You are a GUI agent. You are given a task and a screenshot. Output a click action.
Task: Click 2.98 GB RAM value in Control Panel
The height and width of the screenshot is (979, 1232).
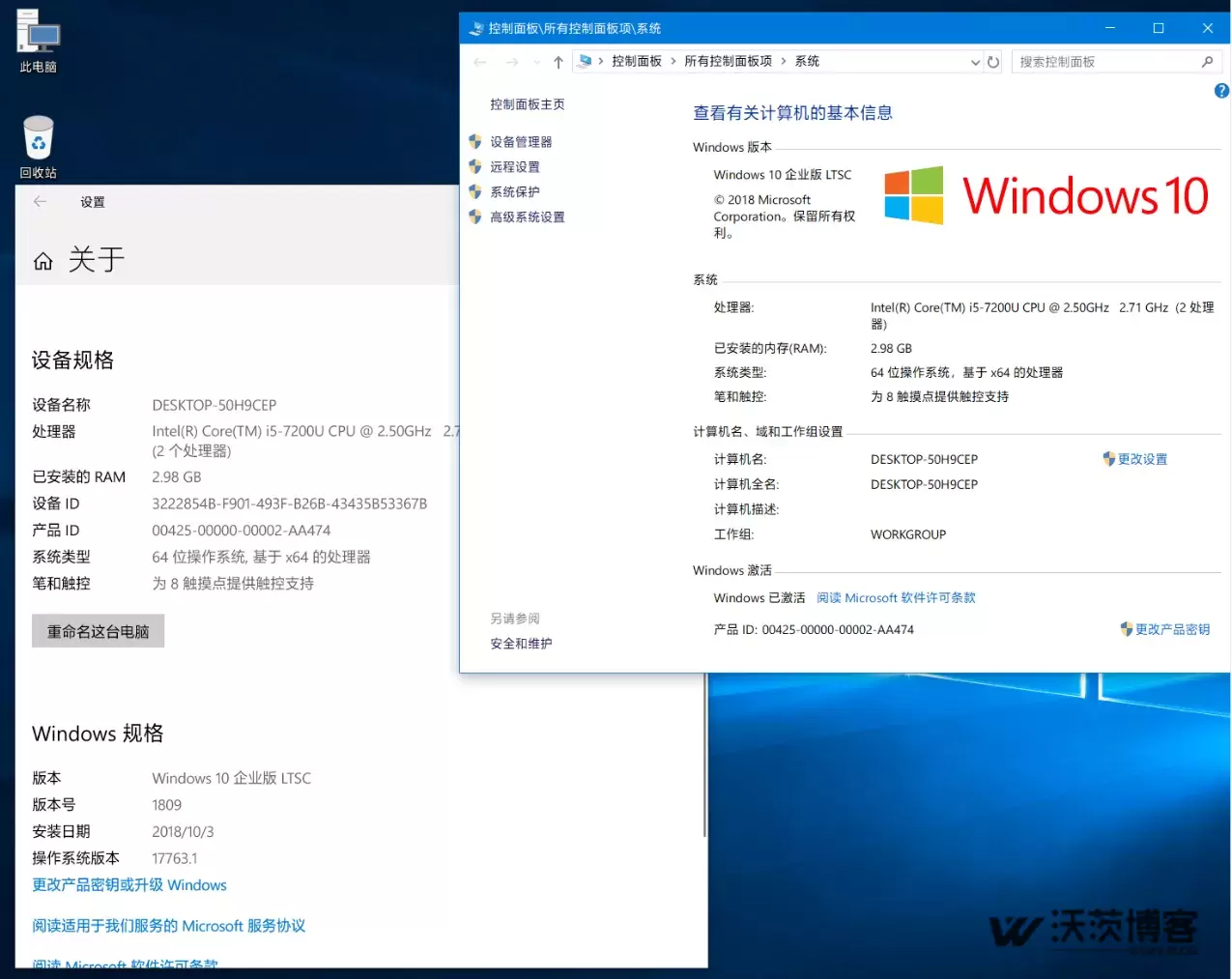point(891,348)
